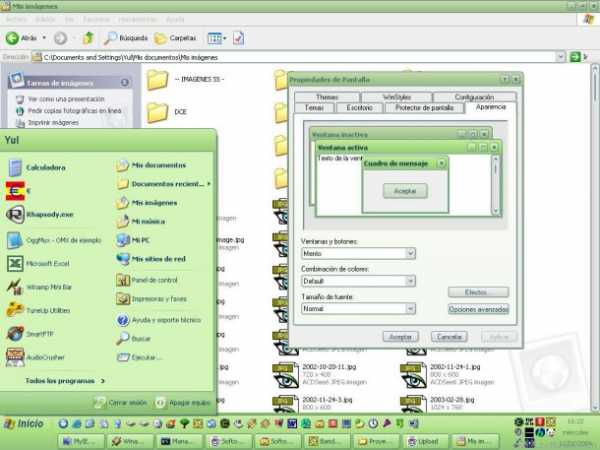Open the Búsqueda search tool
600x450 pixels.
tap(126, 38)
